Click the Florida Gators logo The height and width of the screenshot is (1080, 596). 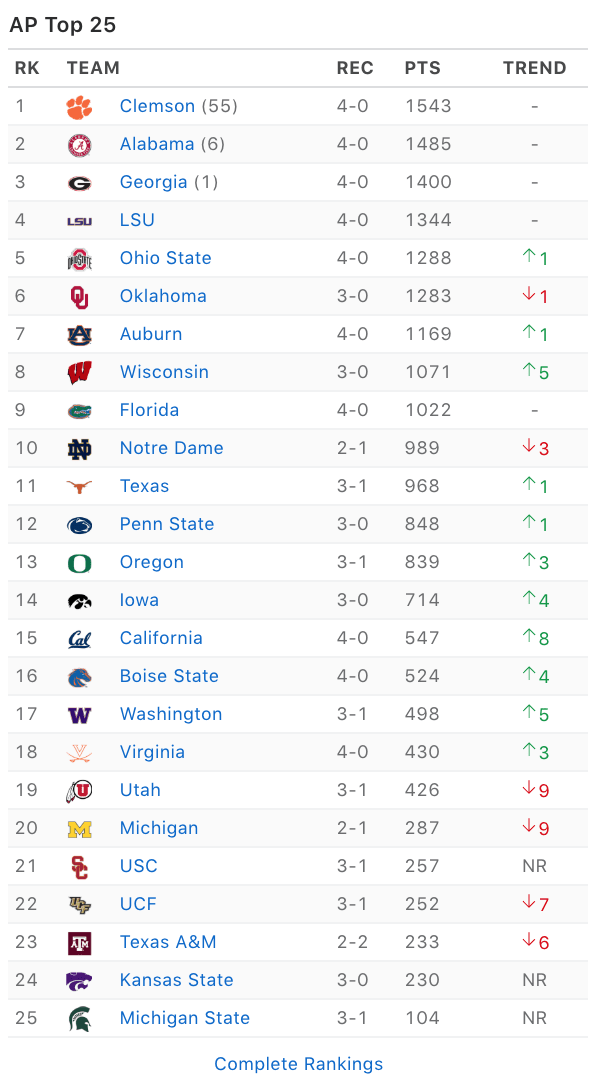79,411
